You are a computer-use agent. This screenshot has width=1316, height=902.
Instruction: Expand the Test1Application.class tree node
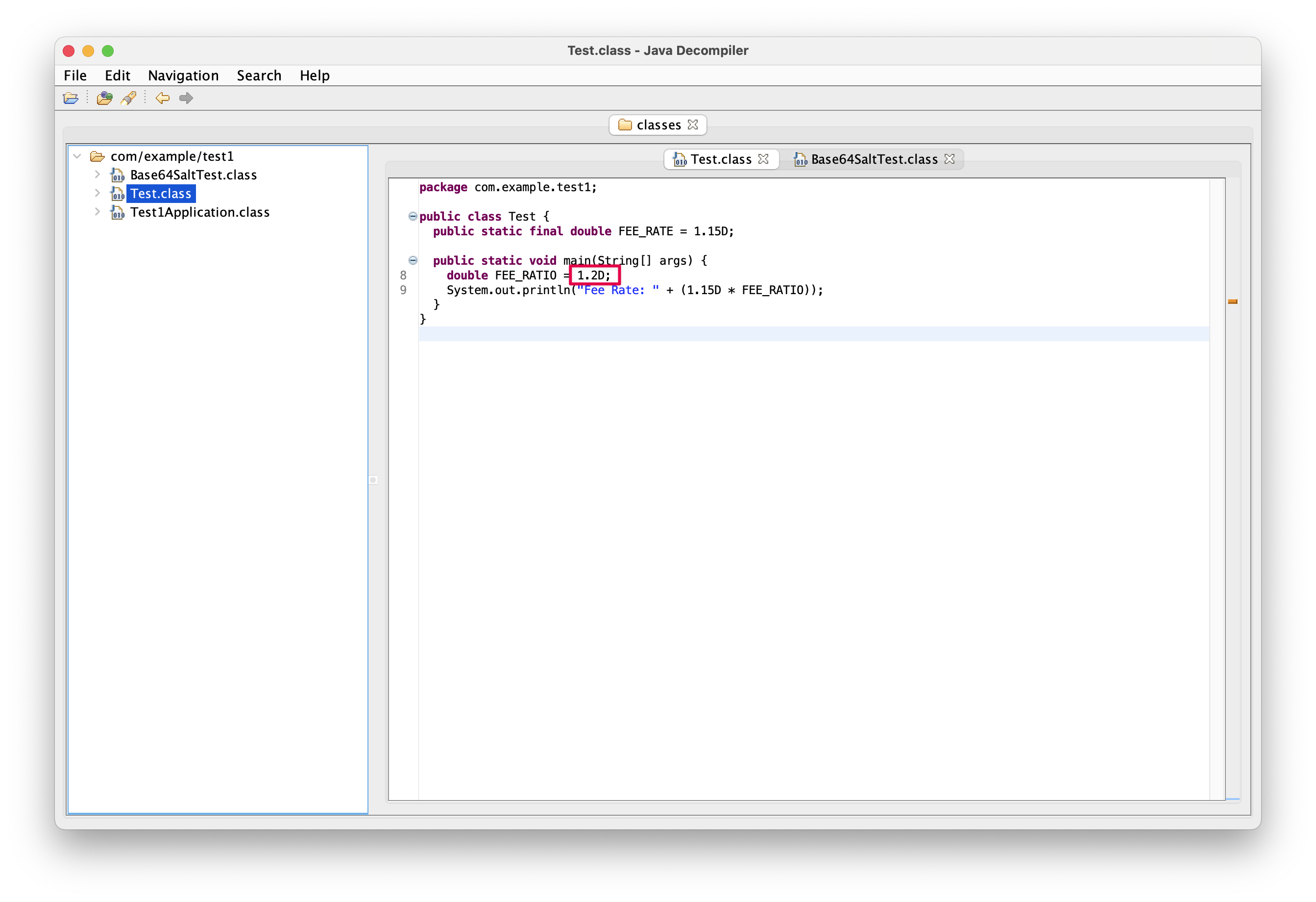[97, 212]
